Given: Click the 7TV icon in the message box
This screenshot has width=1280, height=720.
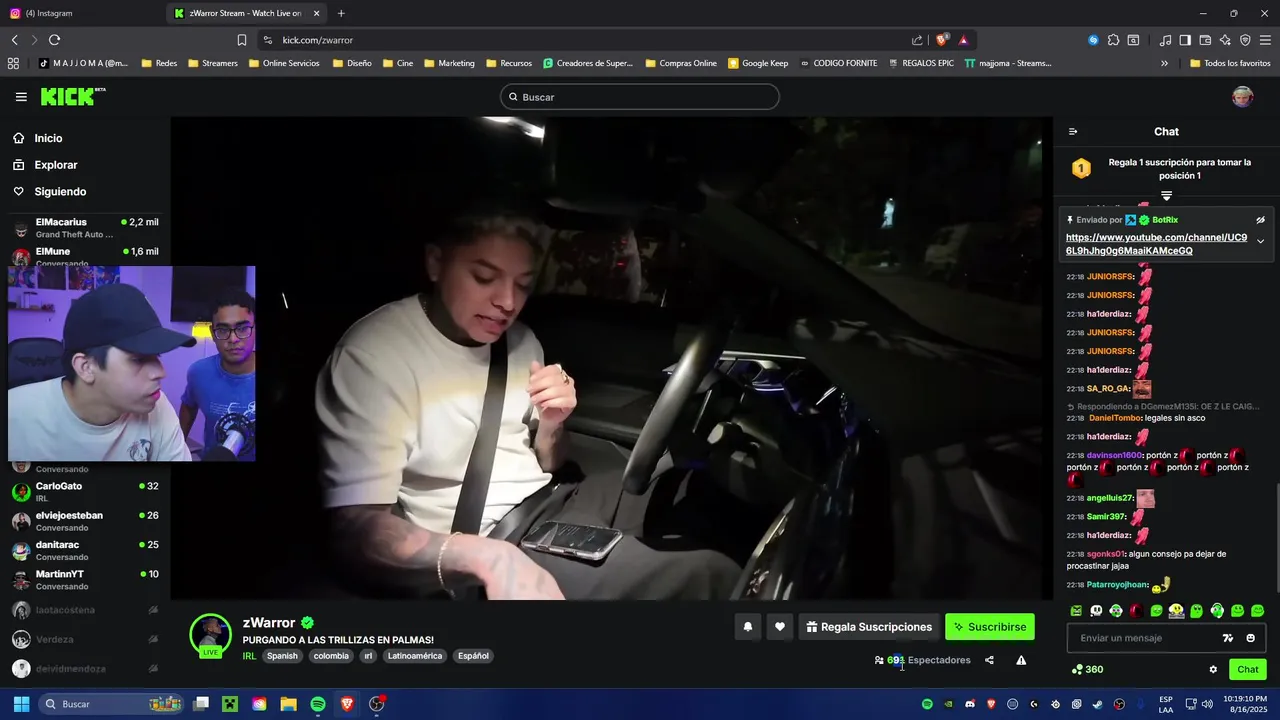Looking at the screenshot, I should click(x=1228, y=638).
